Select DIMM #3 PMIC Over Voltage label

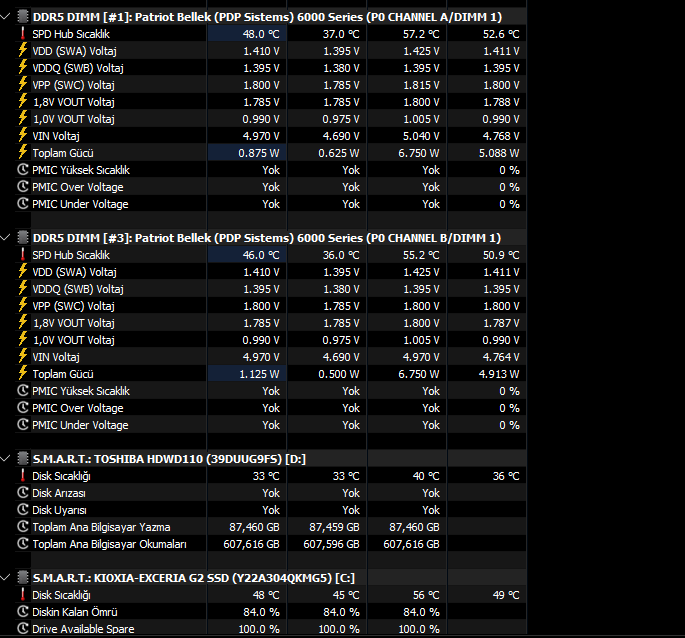(78, 409)
